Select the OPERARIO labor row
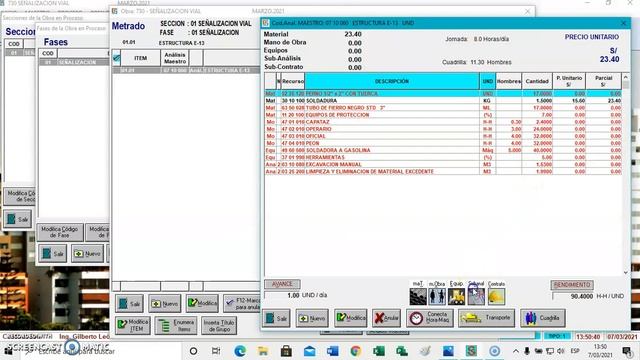The image size is (640, 360). 443,129
